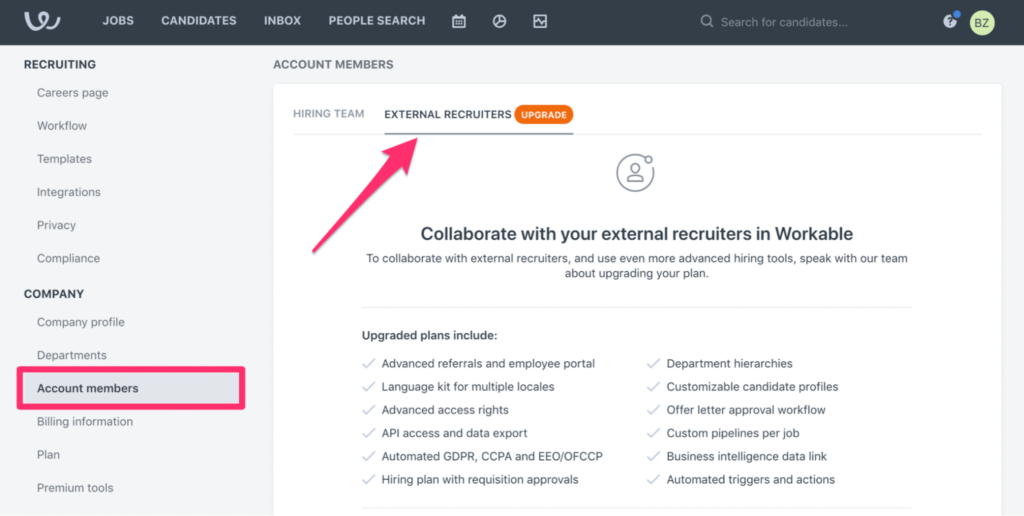1024x516 pixels.
Task: Click the external recruiter person icon
Action: (x=635, y=173)
